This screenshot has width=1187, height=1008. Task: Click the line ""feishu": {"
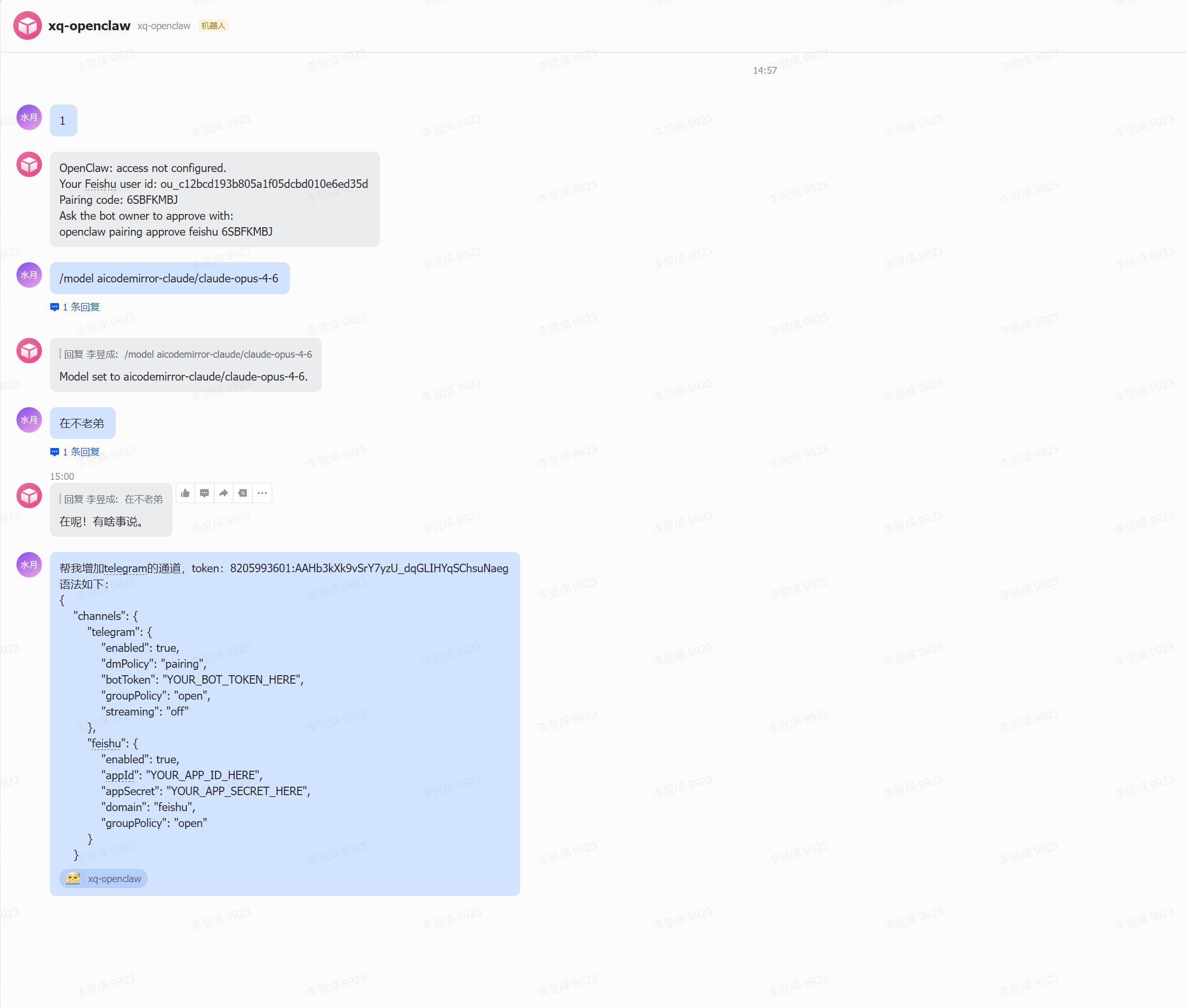pyautogui.click(x=113, y=744)
